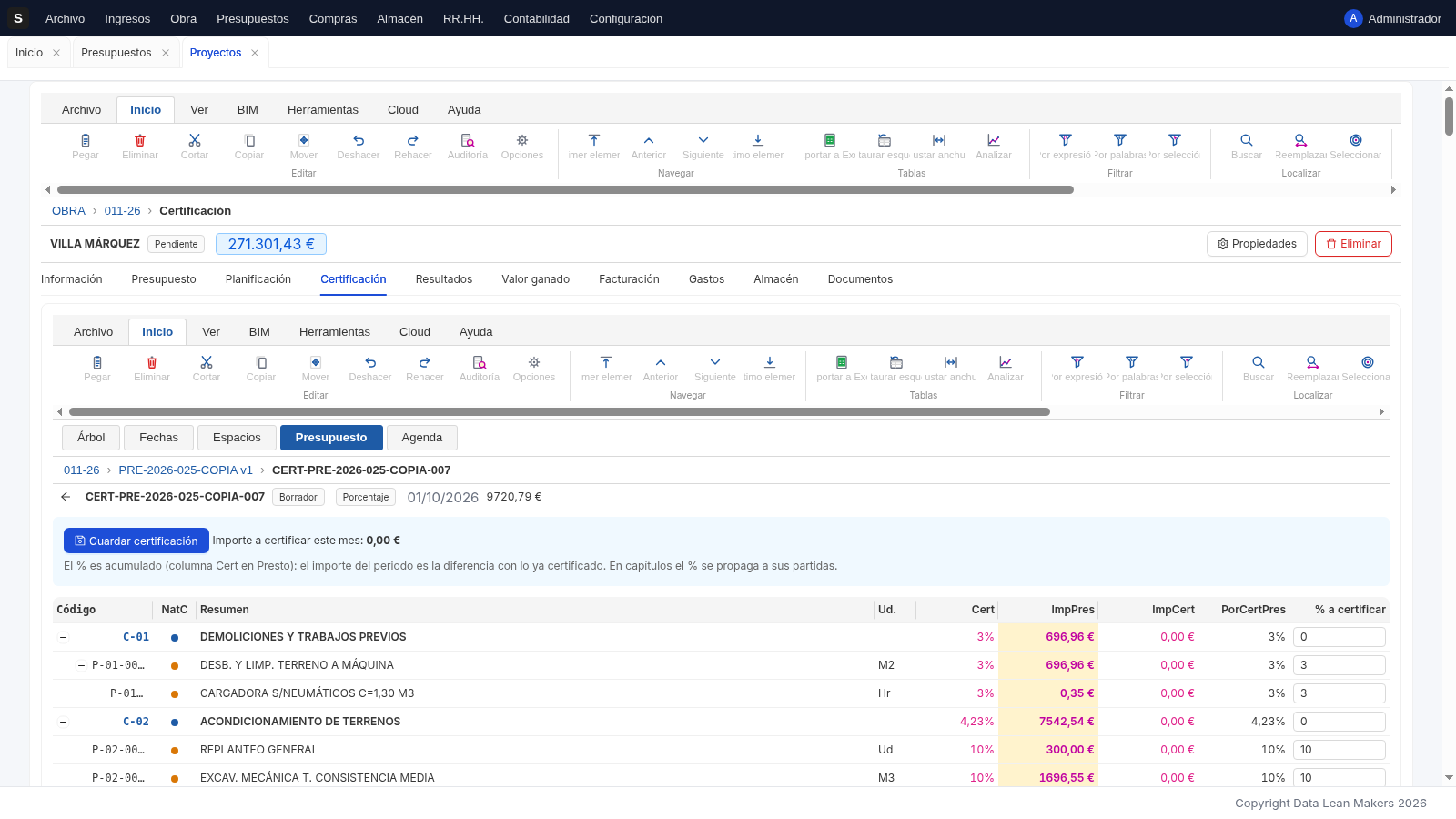Image resolution: width=1456 pixels, height=819 pixels.
Task: Click the lower ribbon horizontal scrollbar
Action: point(560,412)
